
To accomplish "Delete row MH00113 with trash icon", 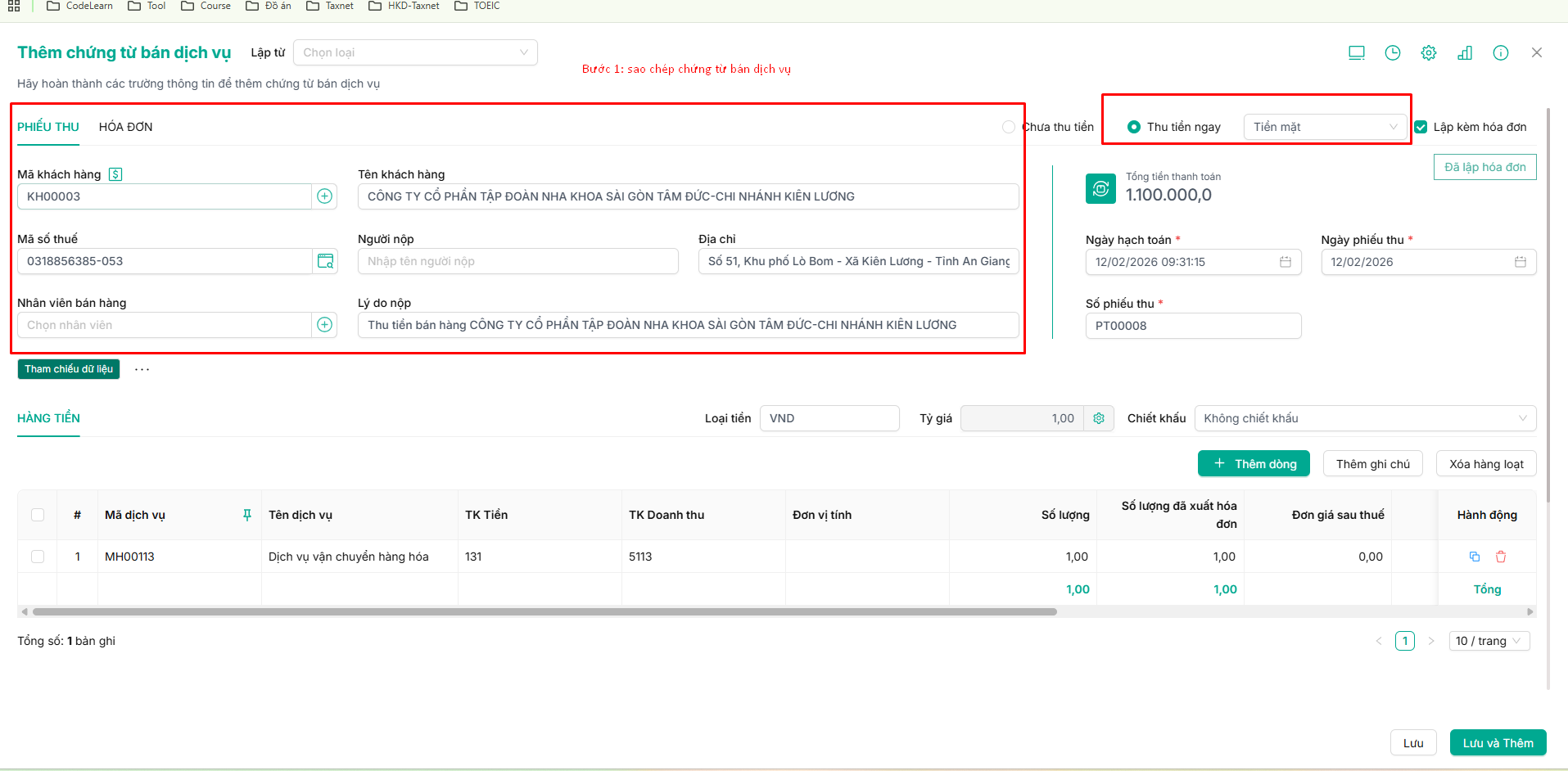I will pyautogui.click(x=1501, y=557).
